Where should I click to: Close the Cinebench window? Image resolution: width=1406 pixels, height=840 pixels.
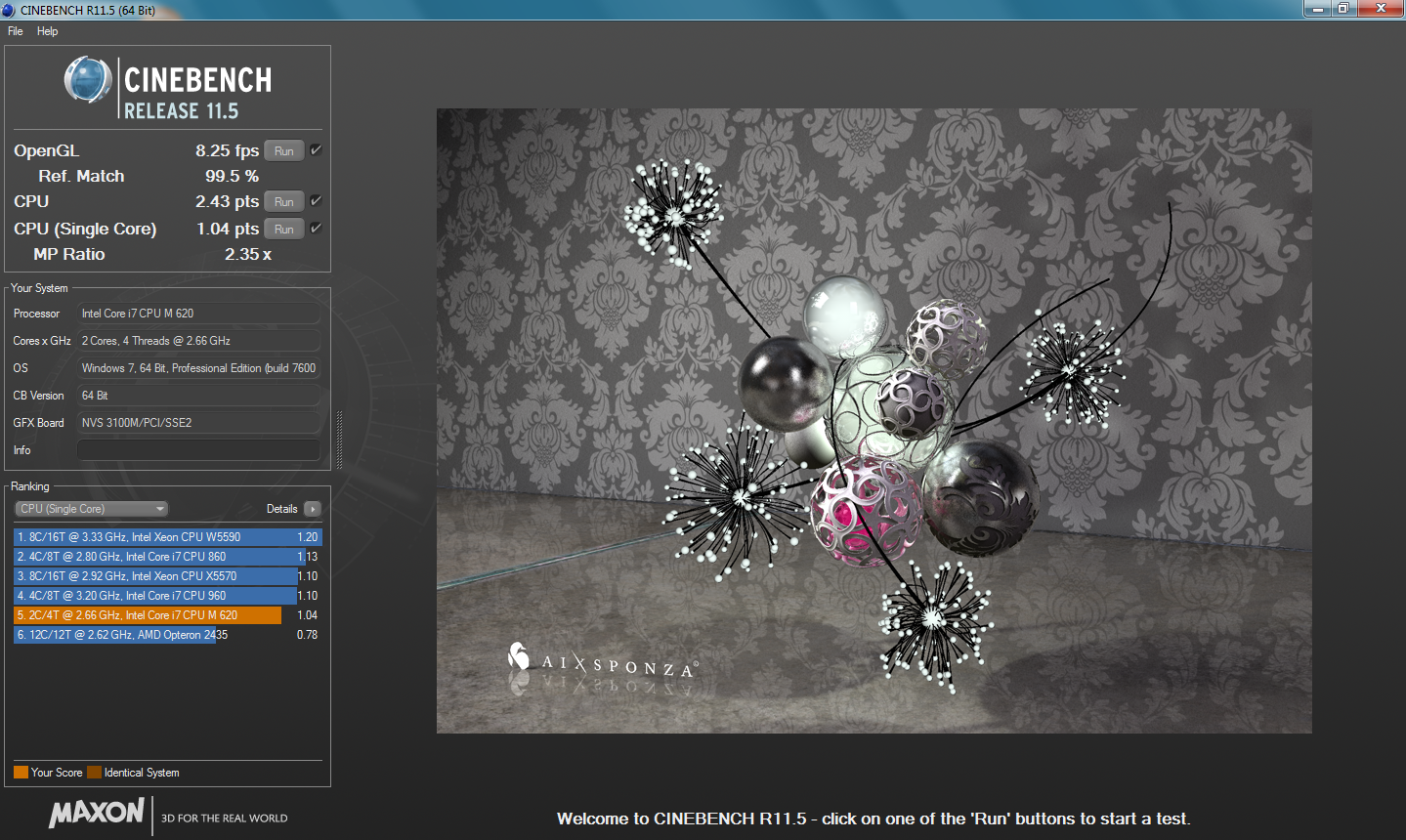click(x=1381, y=9)
